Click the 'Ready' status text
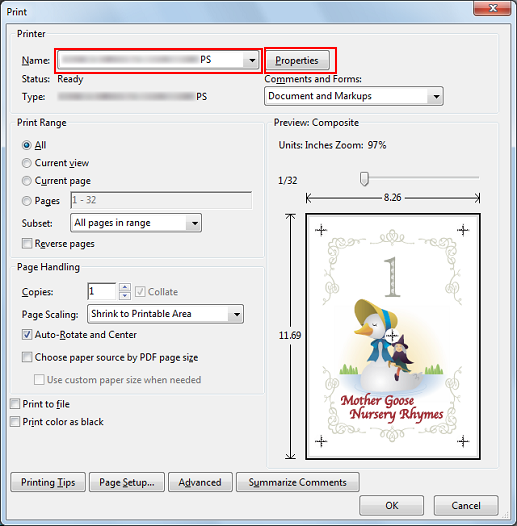The height and width of the screenshot is (526, 517). click(70, 80)
